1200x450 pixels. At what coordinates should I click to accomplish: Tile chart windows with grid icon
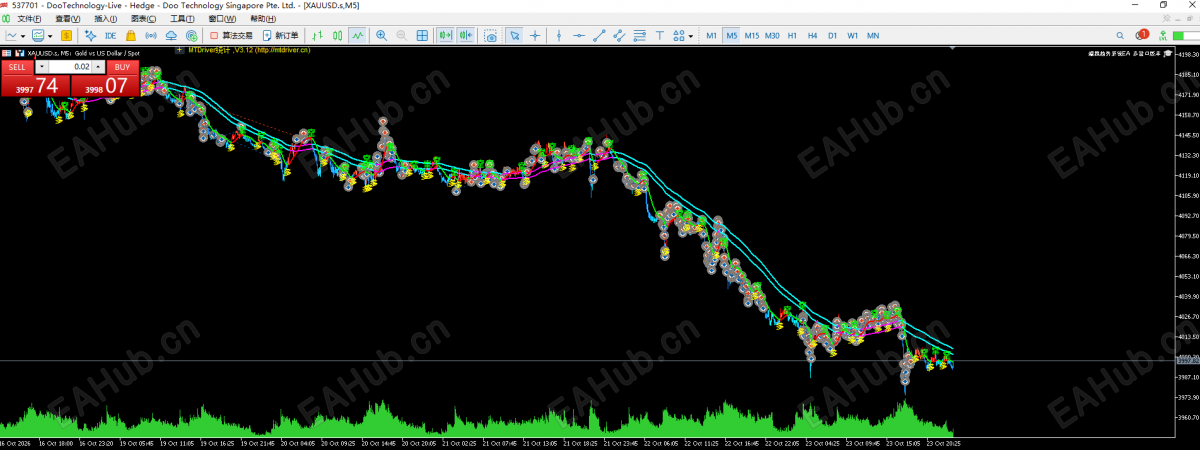pos(422,35)
